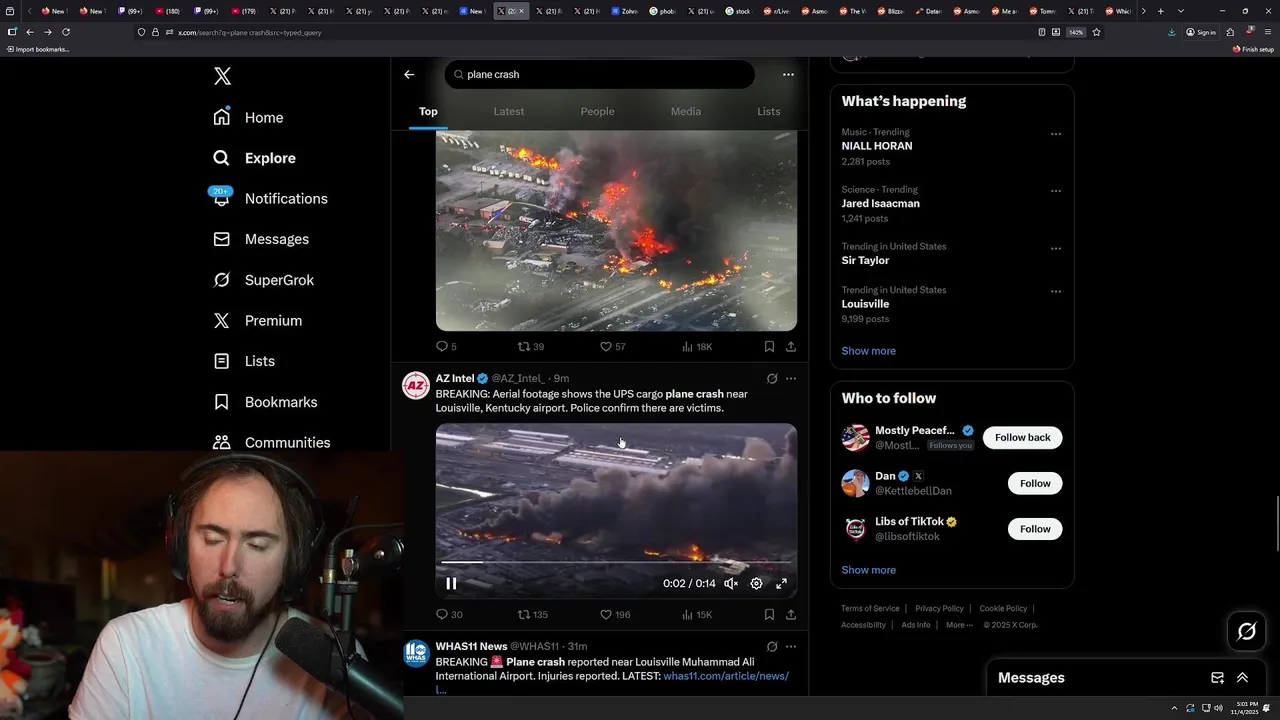Follow back Mostly Peaceful account
Viewport: 1280px width, 720px height.
(1022, 437)
